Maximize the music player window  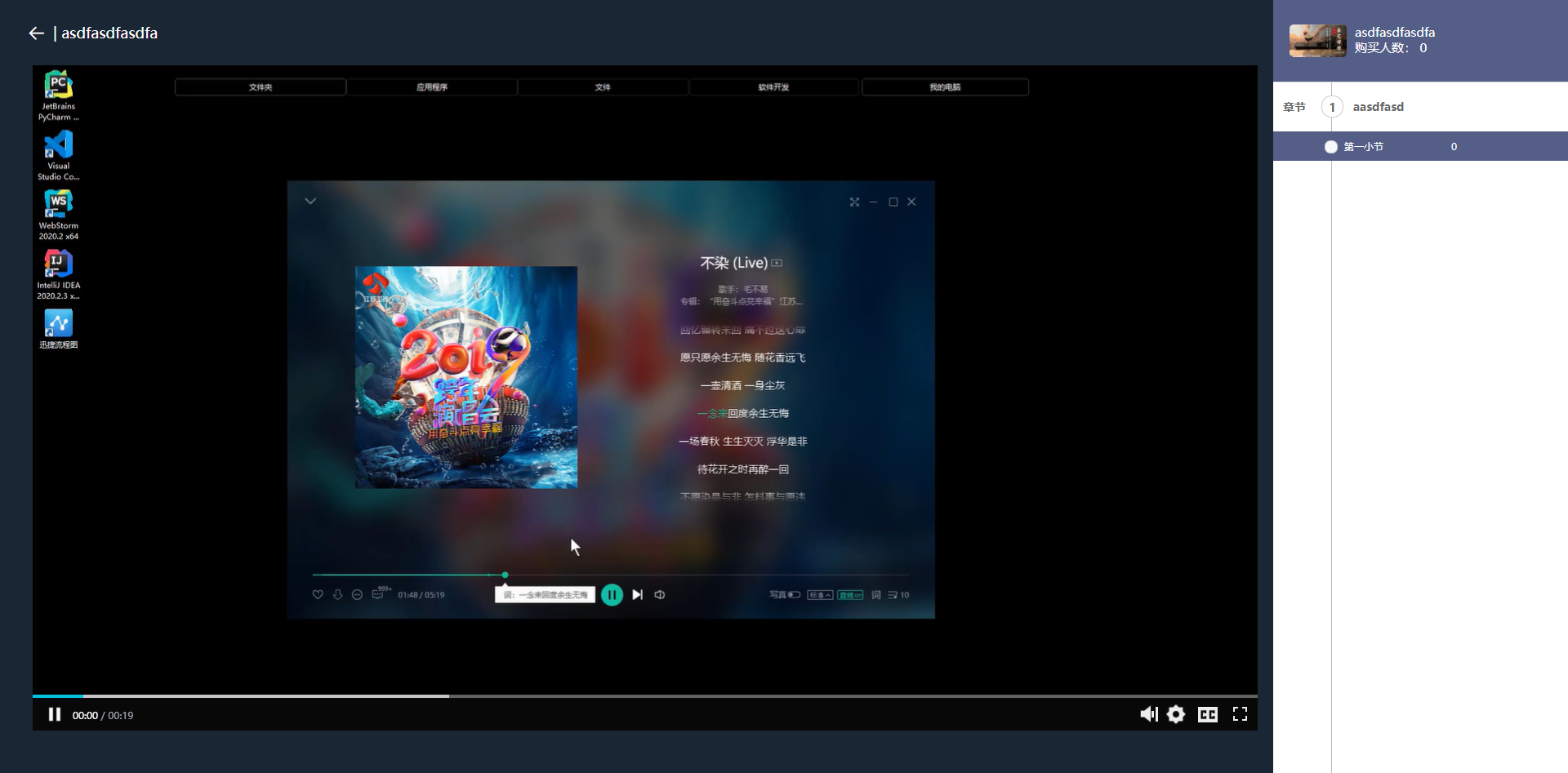[893, 202]
